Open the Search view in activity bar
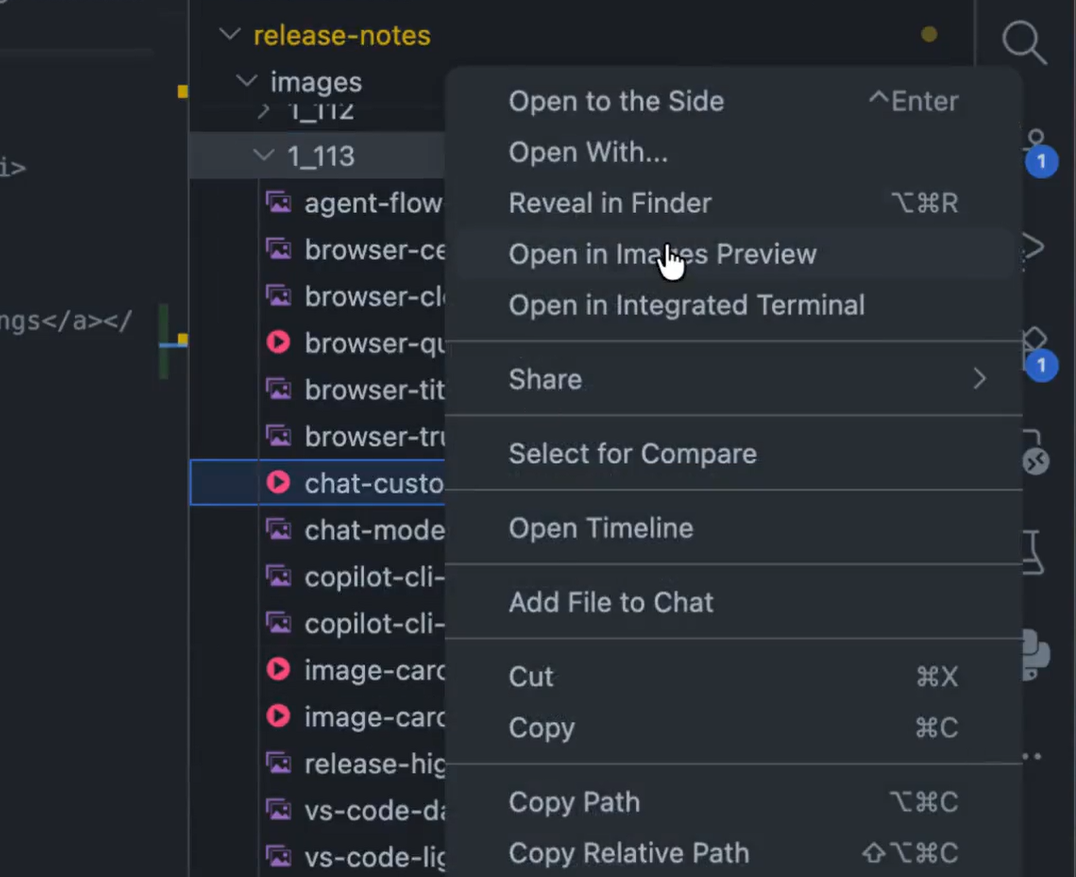This screenshot has width=1076, height=877. 1024,42
